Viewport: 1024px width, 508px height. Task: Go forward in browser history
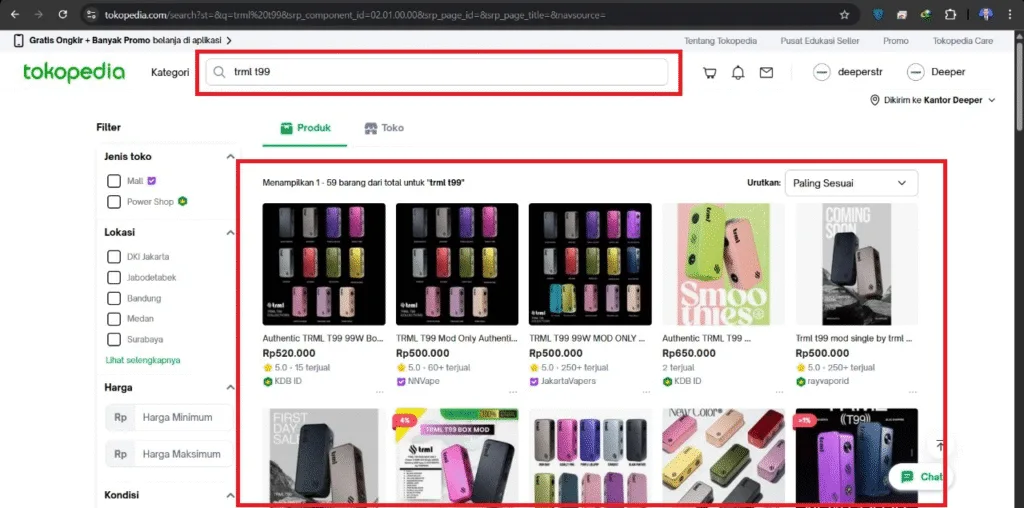(39, 14)
